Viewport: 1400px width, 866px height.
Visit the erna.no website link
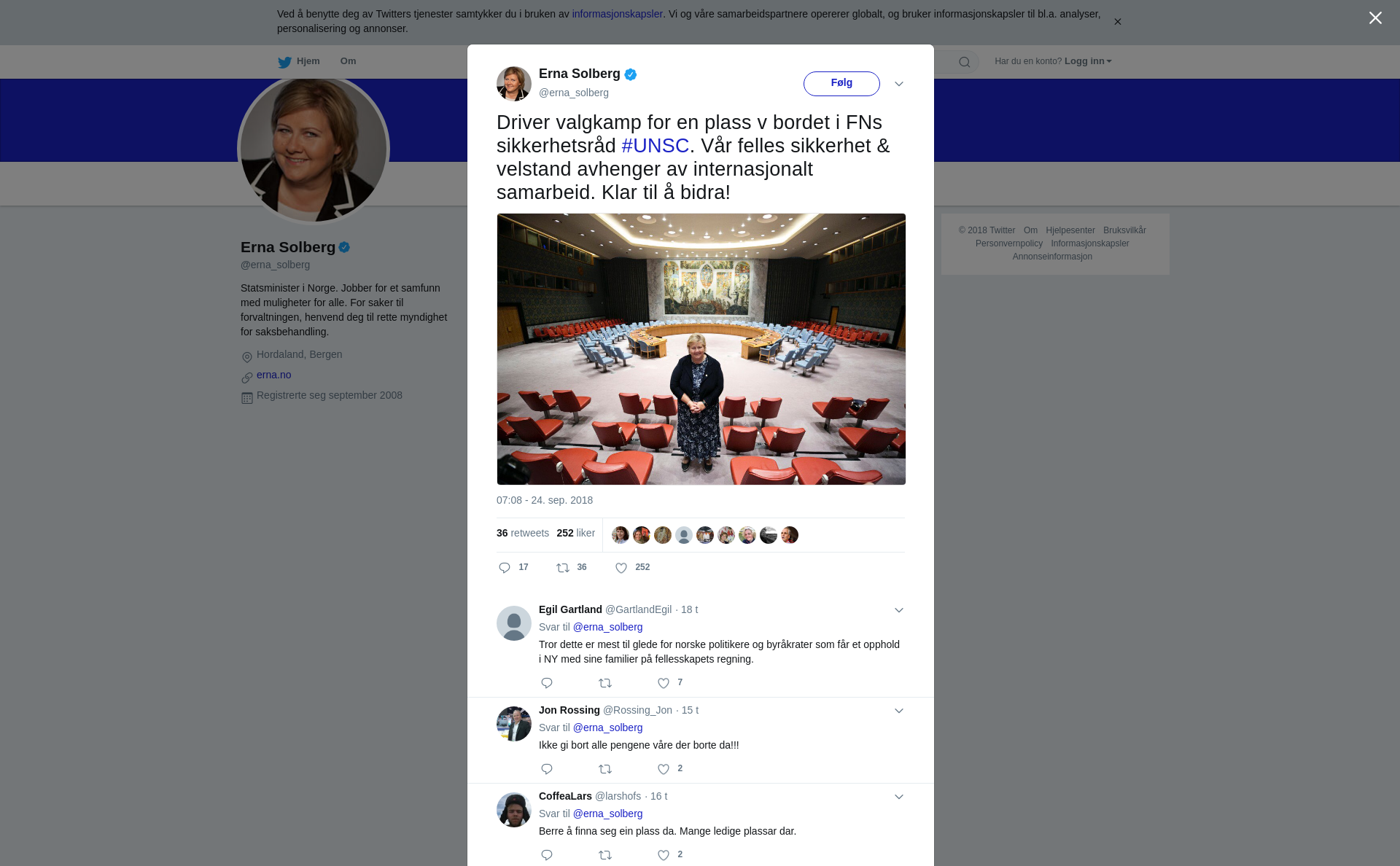tap(273, 375)
